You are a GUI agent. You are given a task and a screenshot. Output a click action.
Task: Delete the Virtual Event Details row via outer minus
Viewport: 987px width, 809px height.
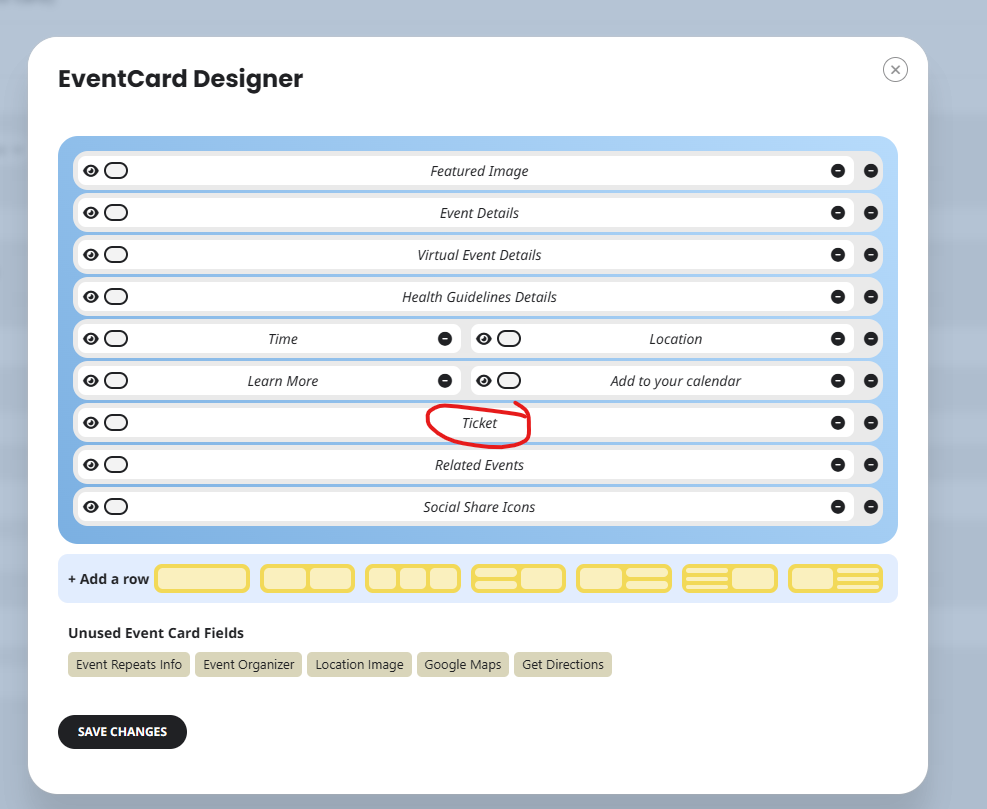tap(871, 254)
